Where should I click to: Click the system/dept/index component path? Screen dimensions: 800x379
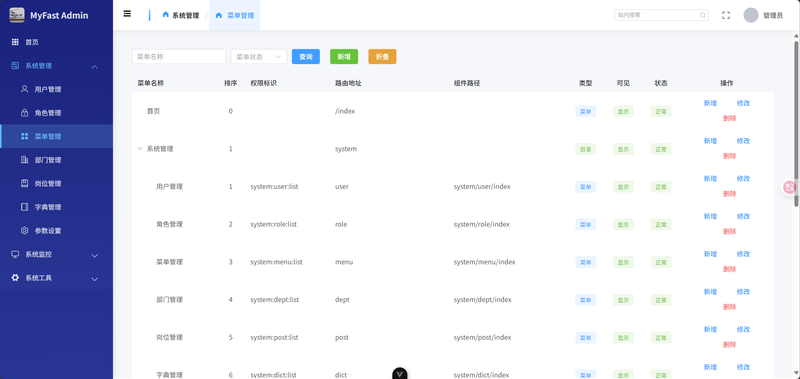483,300
